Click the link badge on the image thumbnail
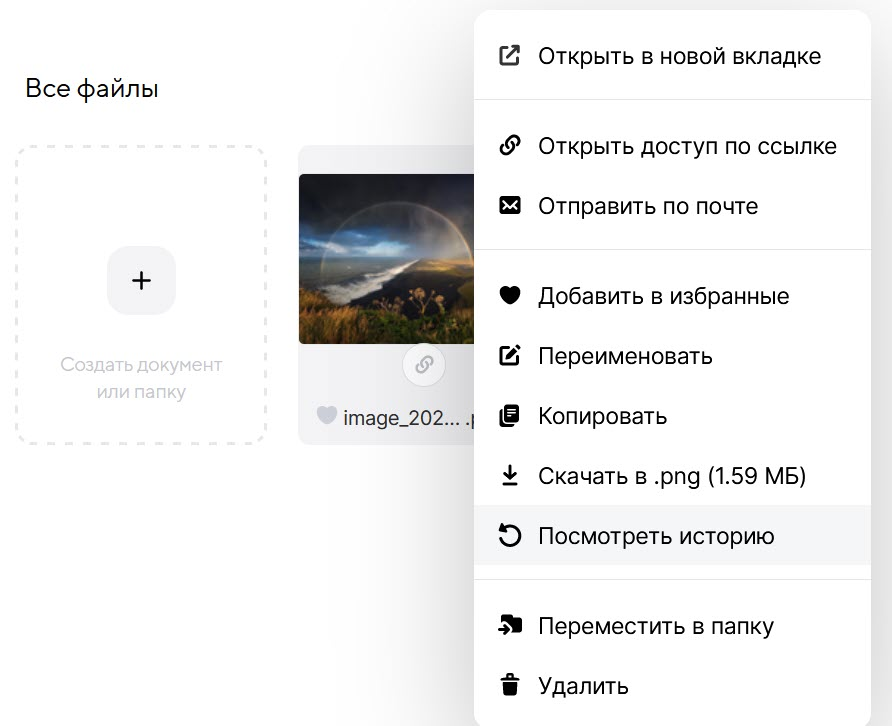This screenshot has width=892, height=726. (424, 365)
